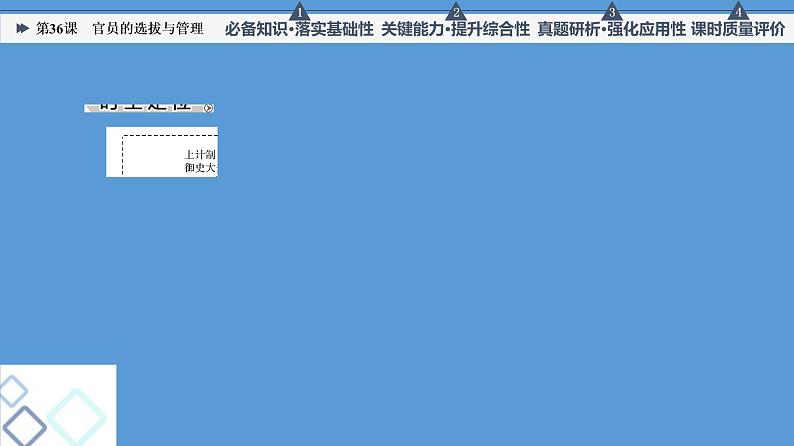
Task: Click the numbered triangle marker 3
Action: pyautogui.click(x=612, y=12)
